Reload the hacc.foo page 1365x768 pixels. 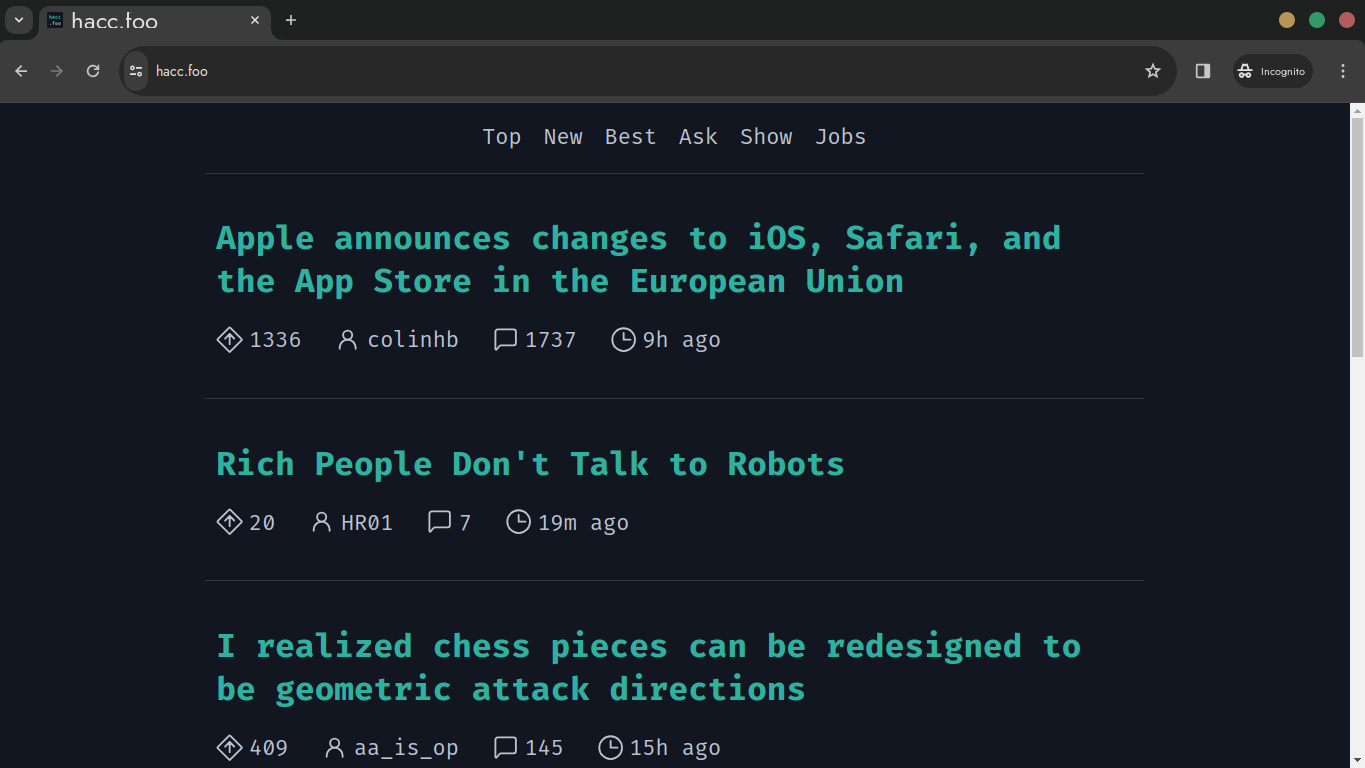[x=93, y=71]
